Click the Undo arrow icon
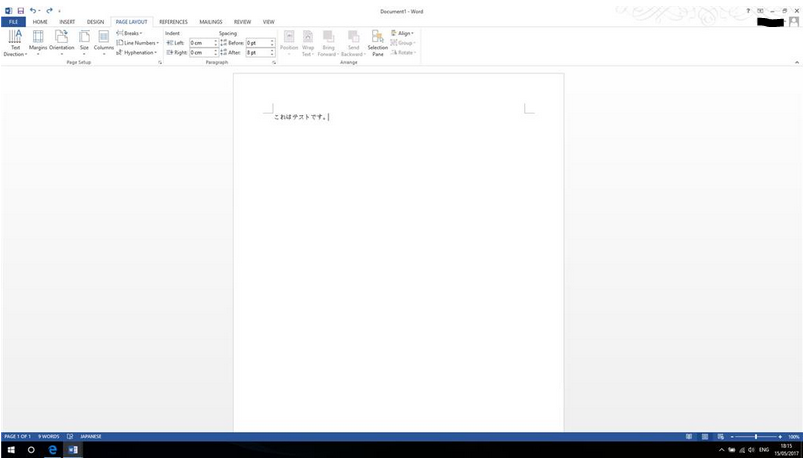This screenshot has height=462, width=804. pos(33,11)
